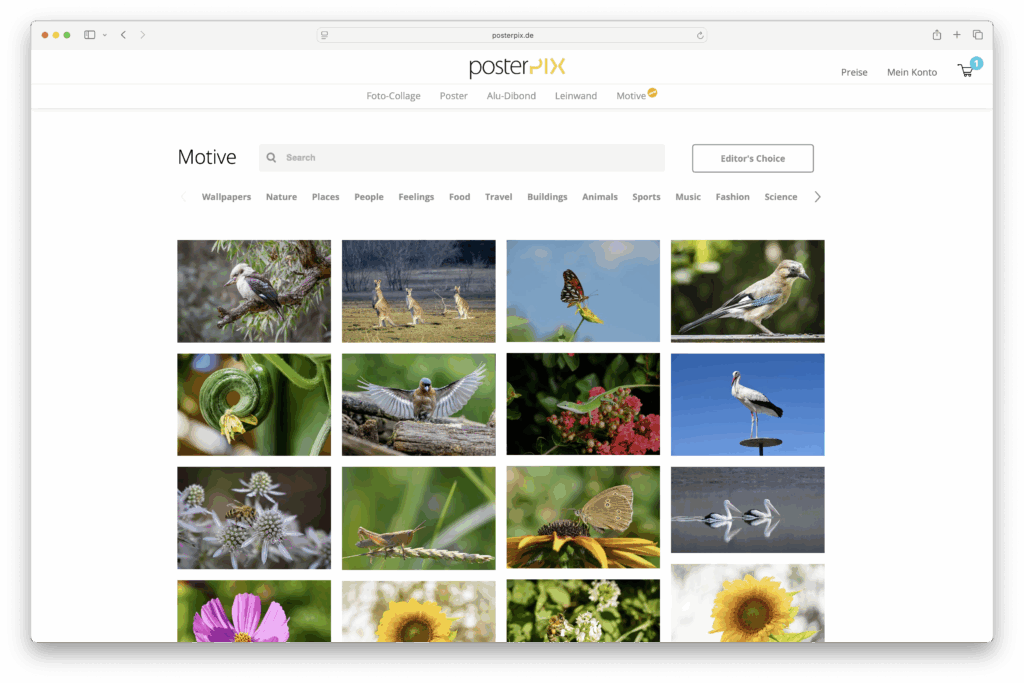This screenshot has height=683, width=1024.
Task: Focus the Motive Search field
Action: click(462, 157)
